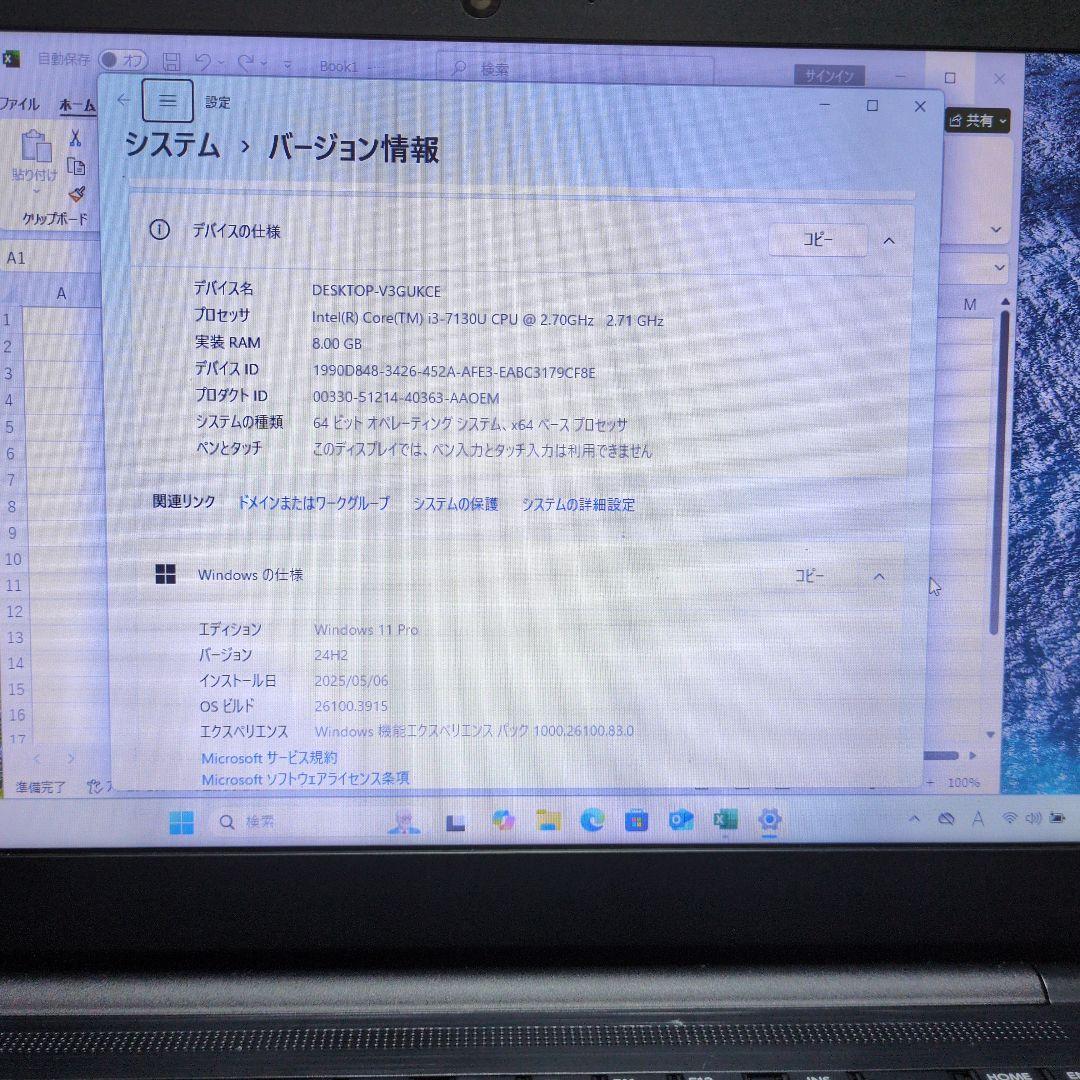Screen dimensions: 1080x1080
Task: Copy Windows specifications with コピー button
Action: [x=809, y=575]
